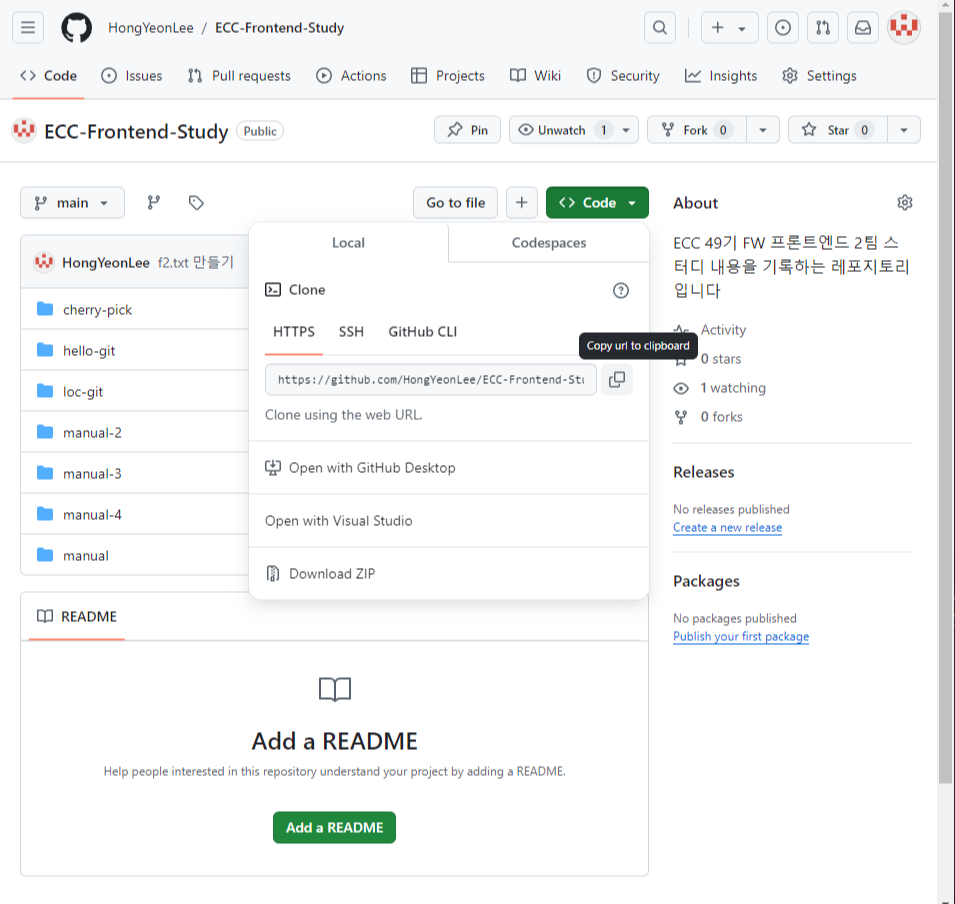Image resolution: width=955 pixels, height=904 pixels.
Task: Open the user avatar menu
Action: click(x=904, y=27)
